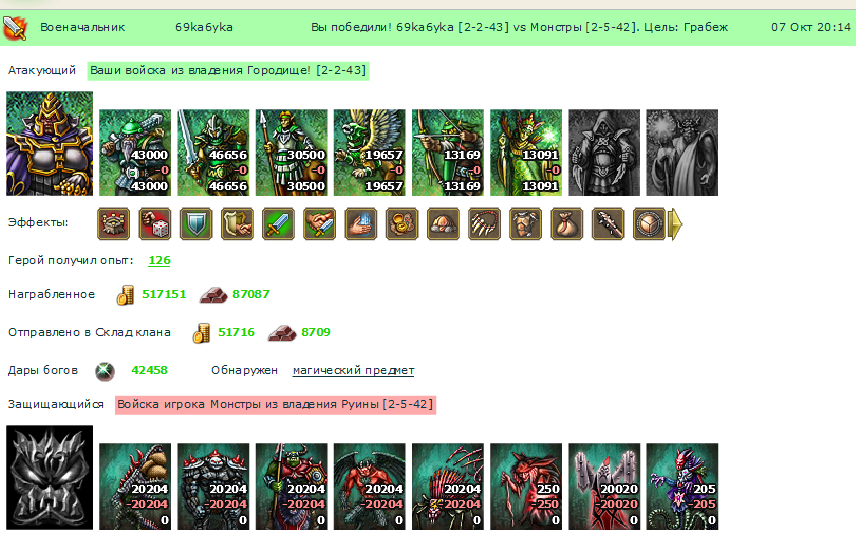Screen dimensions: 856x535
Task: Click the tied sack effect icon
Action: tap(567, 224)
